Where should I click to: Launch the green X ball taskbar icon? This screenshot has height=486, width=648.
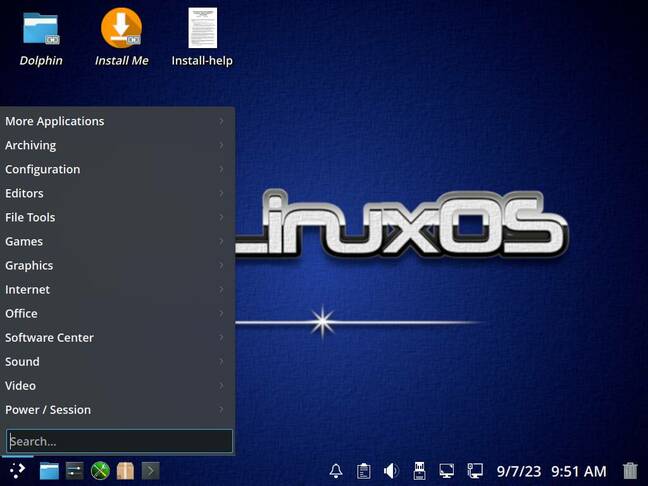click(100, 471)
